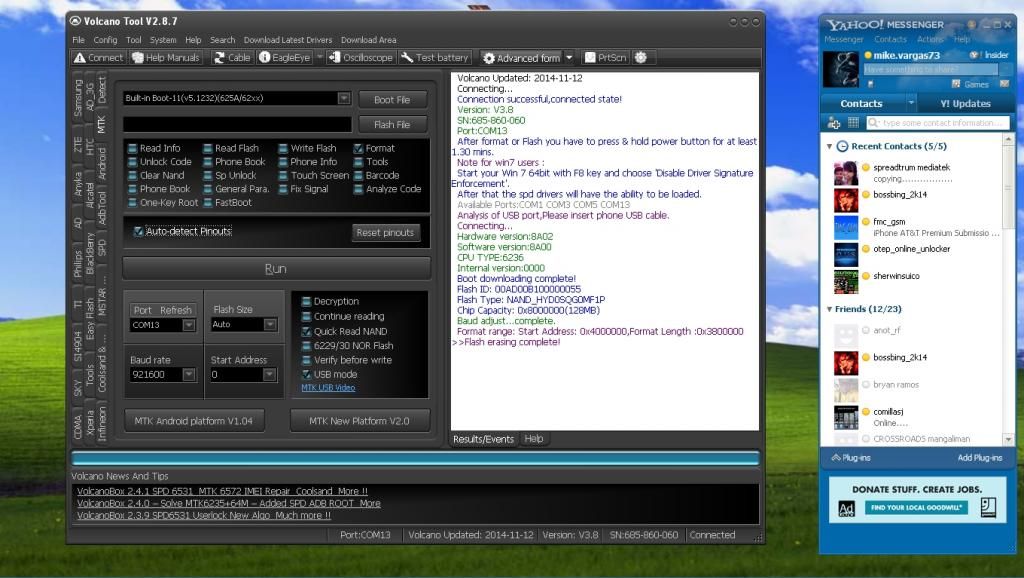1024x578 pixels.
Task: Expand the Advanced form dropdown arrow
Action: point(569,57)
